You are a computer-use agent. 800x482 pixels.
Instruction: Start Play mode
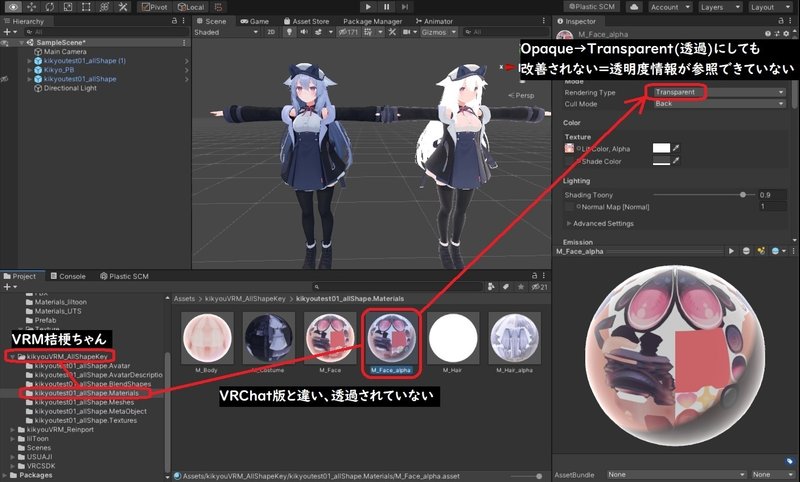(x=368, y=7)
